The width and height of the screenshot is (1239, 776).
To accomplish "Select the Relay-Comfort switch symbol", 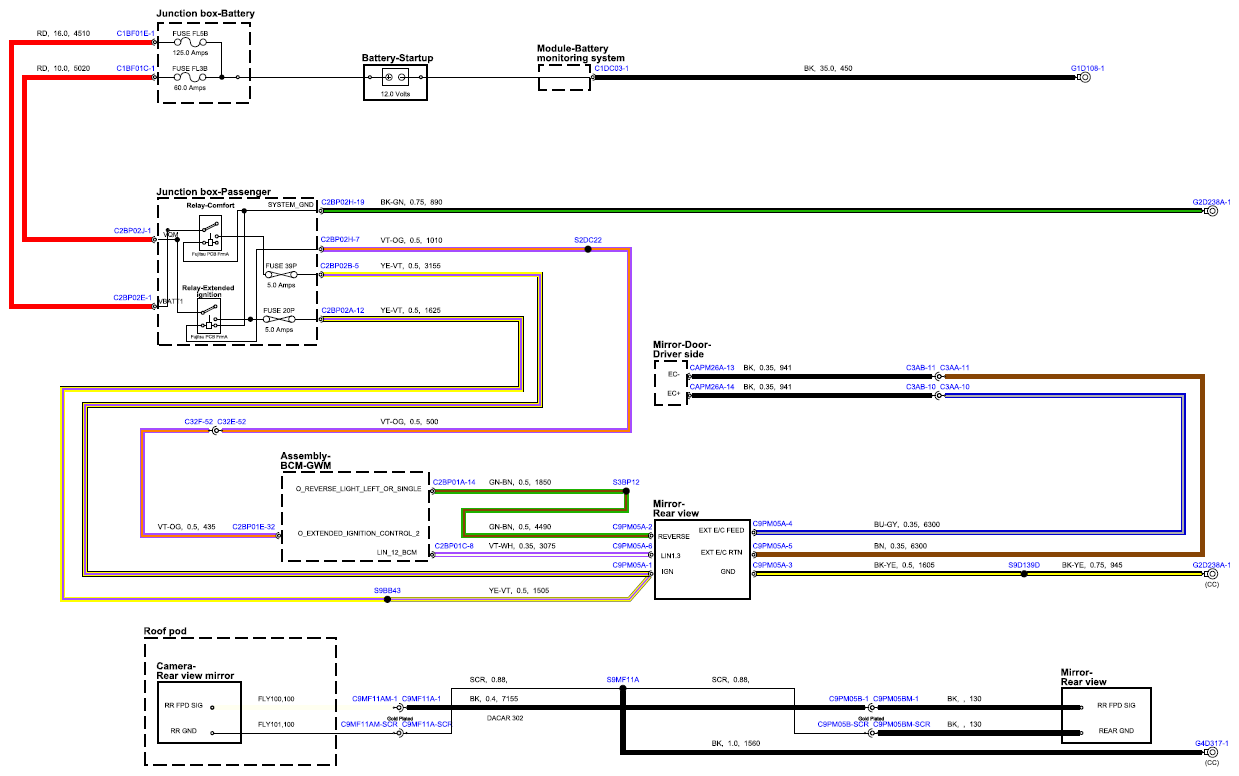I will [209, 232].
